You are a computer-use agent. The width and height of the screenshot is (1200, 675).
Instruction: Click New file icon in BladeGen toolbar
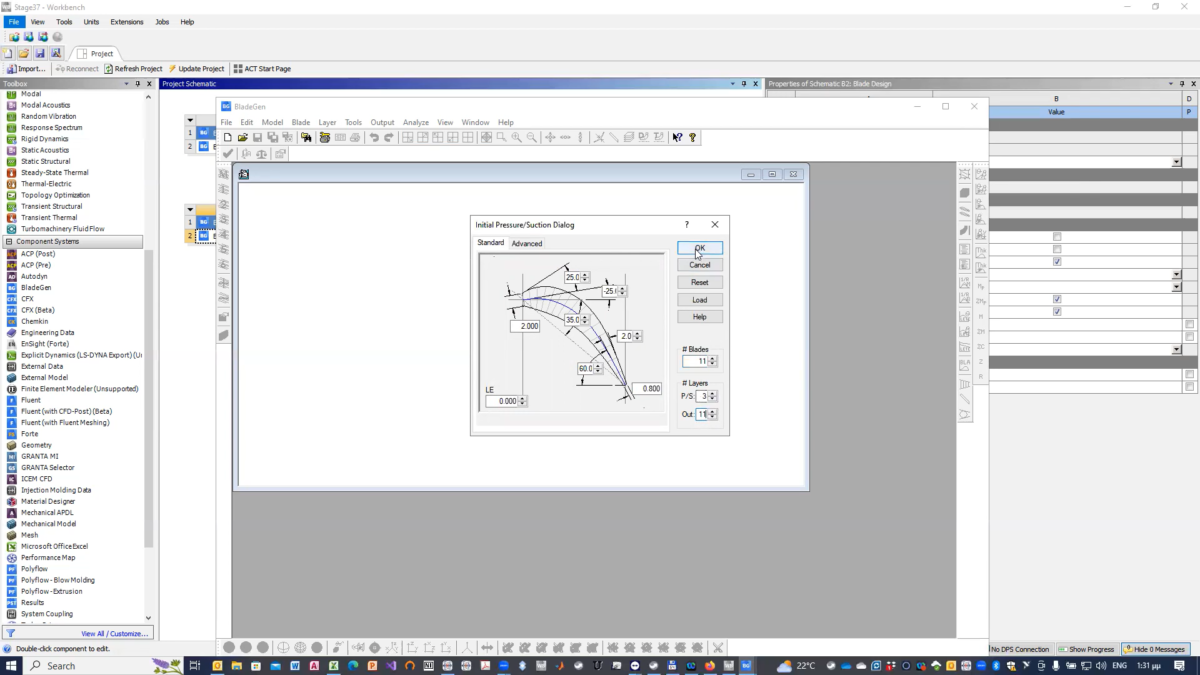coord(228,137)
